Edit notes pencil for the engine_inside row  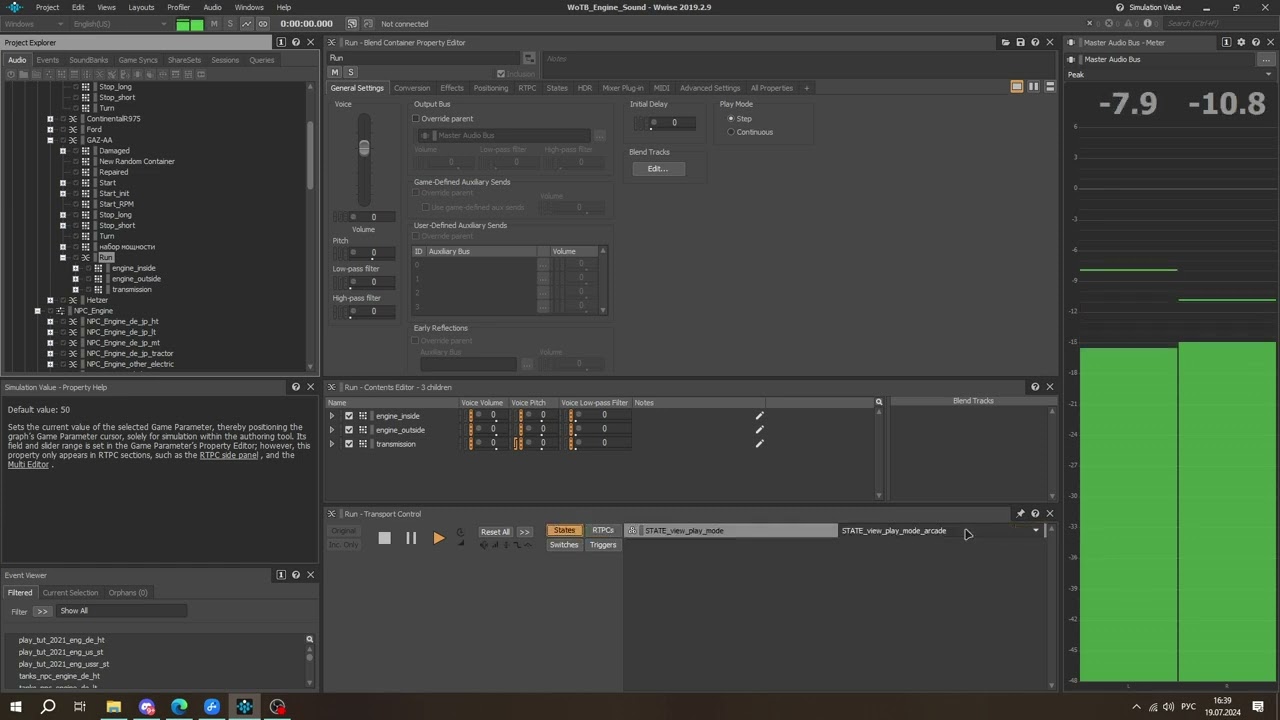759,416
